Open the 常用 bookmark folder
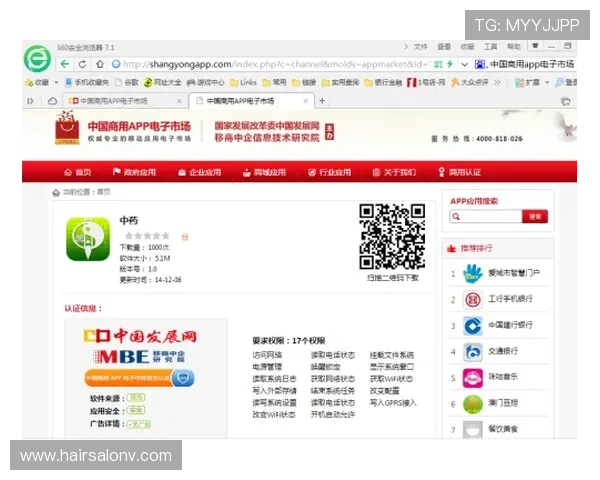600x480 pixels. 274,82
